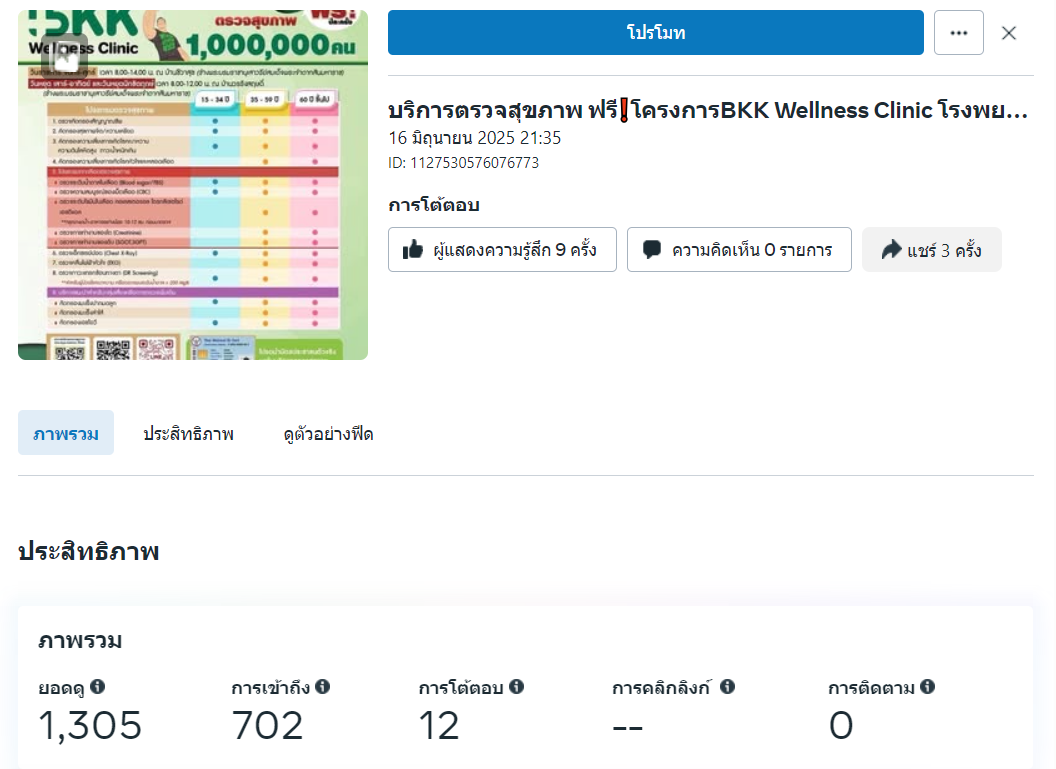Viewport: 1056px width, 769px height.
Task: Click the large ประสิทธิภาพ section heading
Action: 88,551
